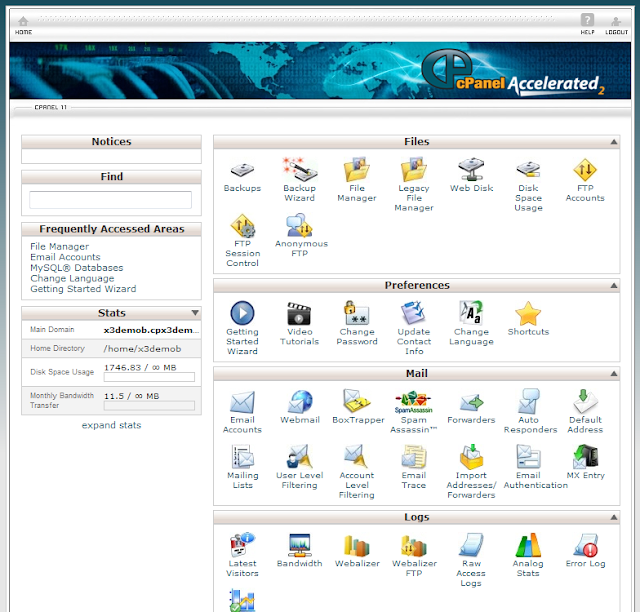Collapse the Files section
Screen dimensions: 640x612
pyautogui.click(x=613, y=142)
